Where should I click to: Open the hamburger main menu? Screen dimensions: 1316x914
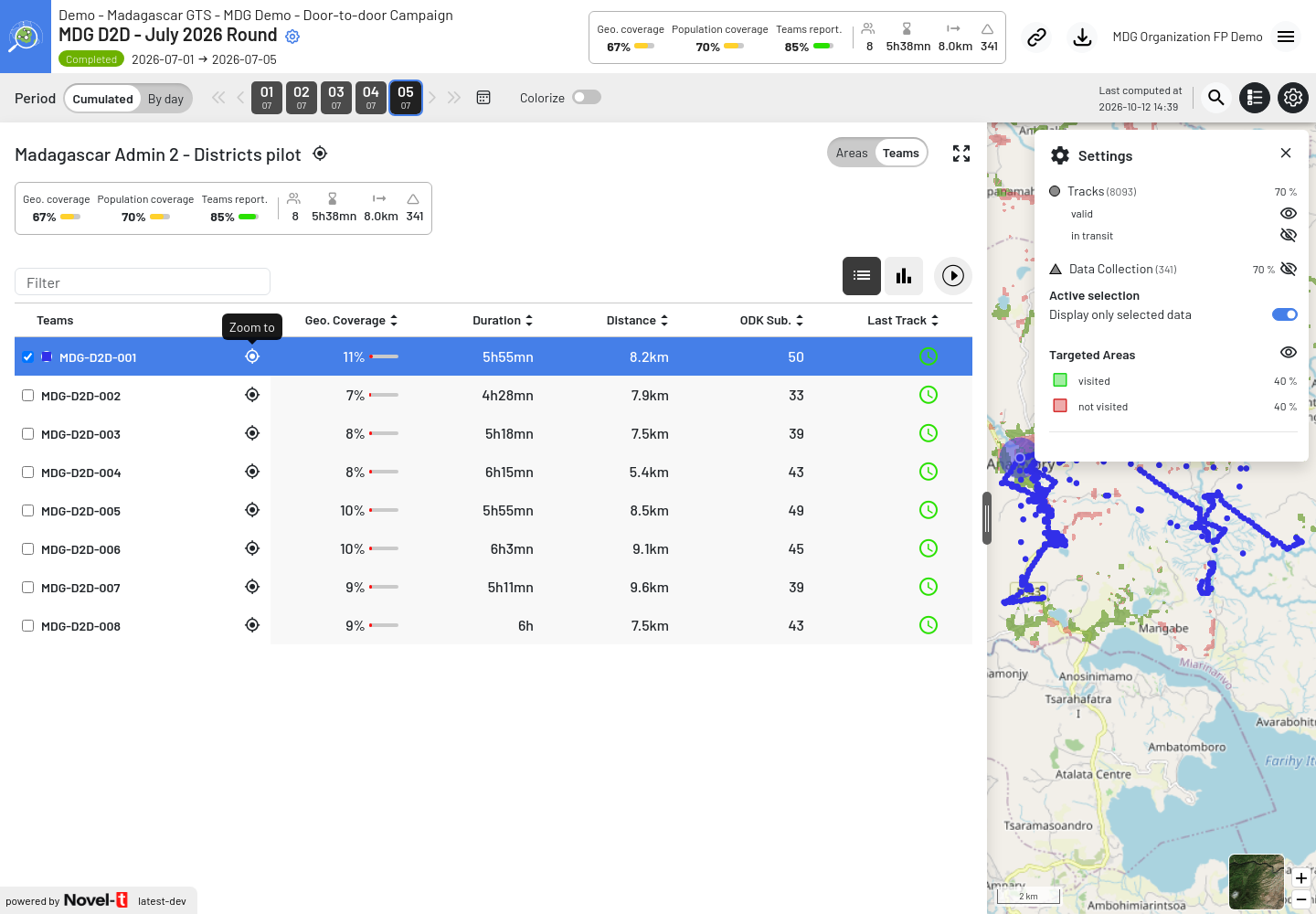pos(1286,37)
